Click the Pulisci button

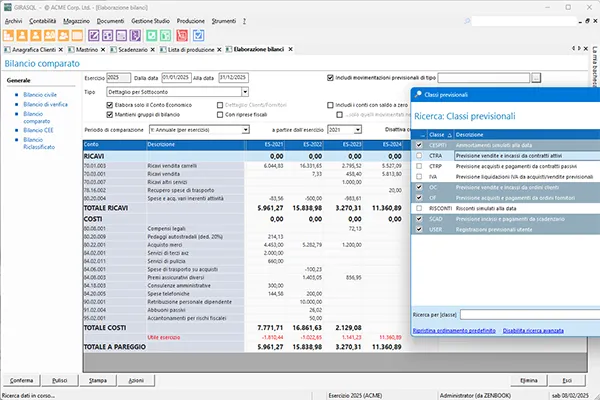(x=60, y=380)
